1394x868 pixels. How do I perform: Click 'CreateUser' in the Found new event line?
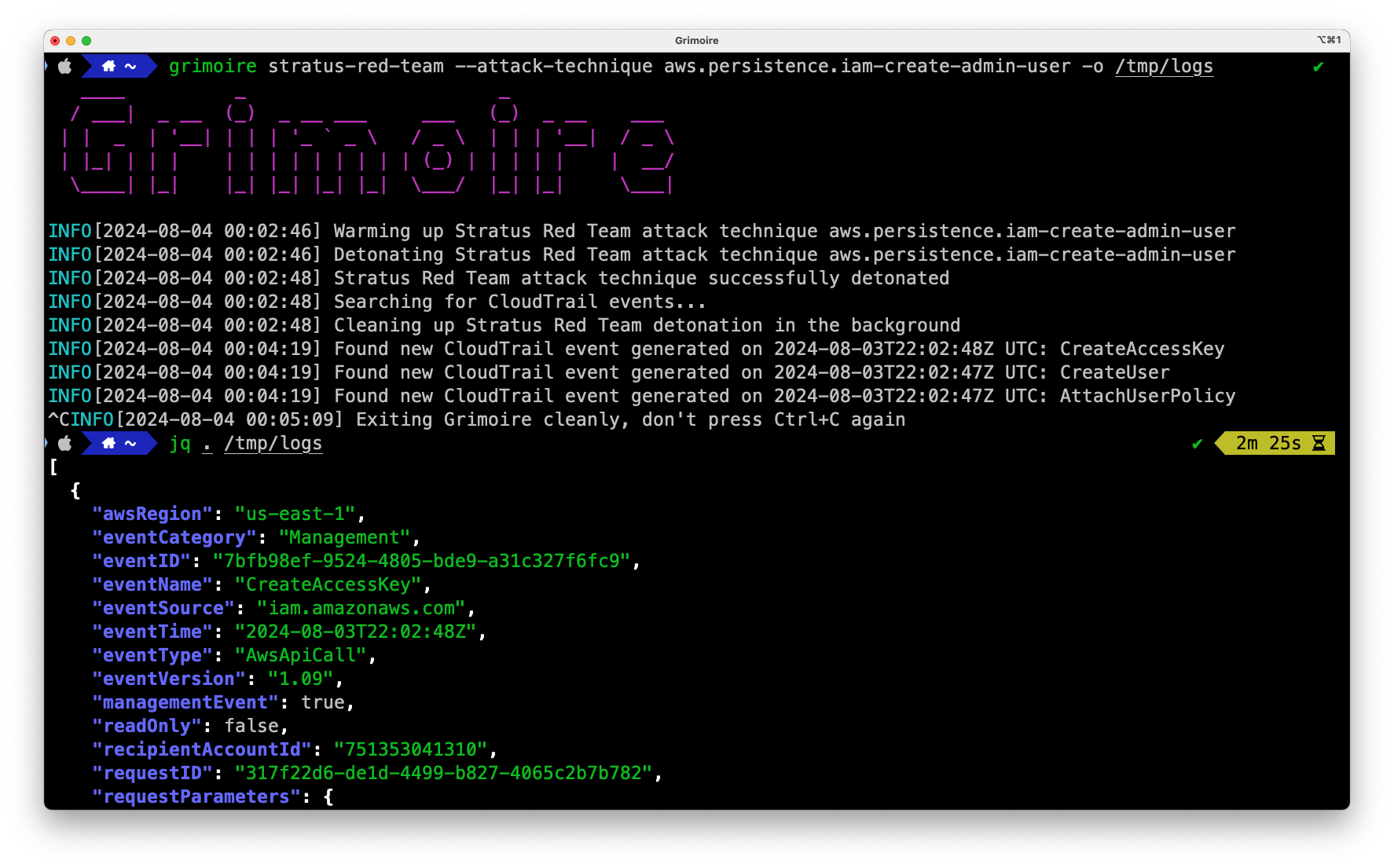(1114, 373)
